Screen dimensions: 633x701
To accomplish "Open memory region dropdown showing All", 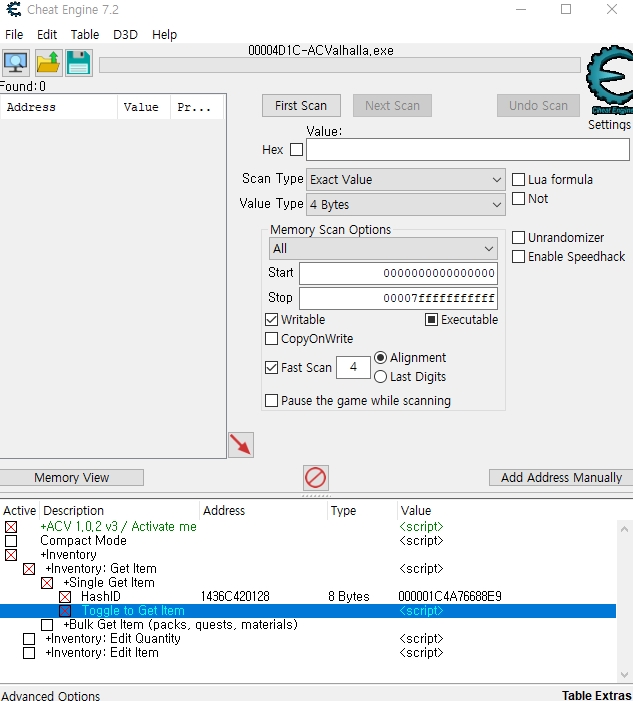I will [383, 249].
